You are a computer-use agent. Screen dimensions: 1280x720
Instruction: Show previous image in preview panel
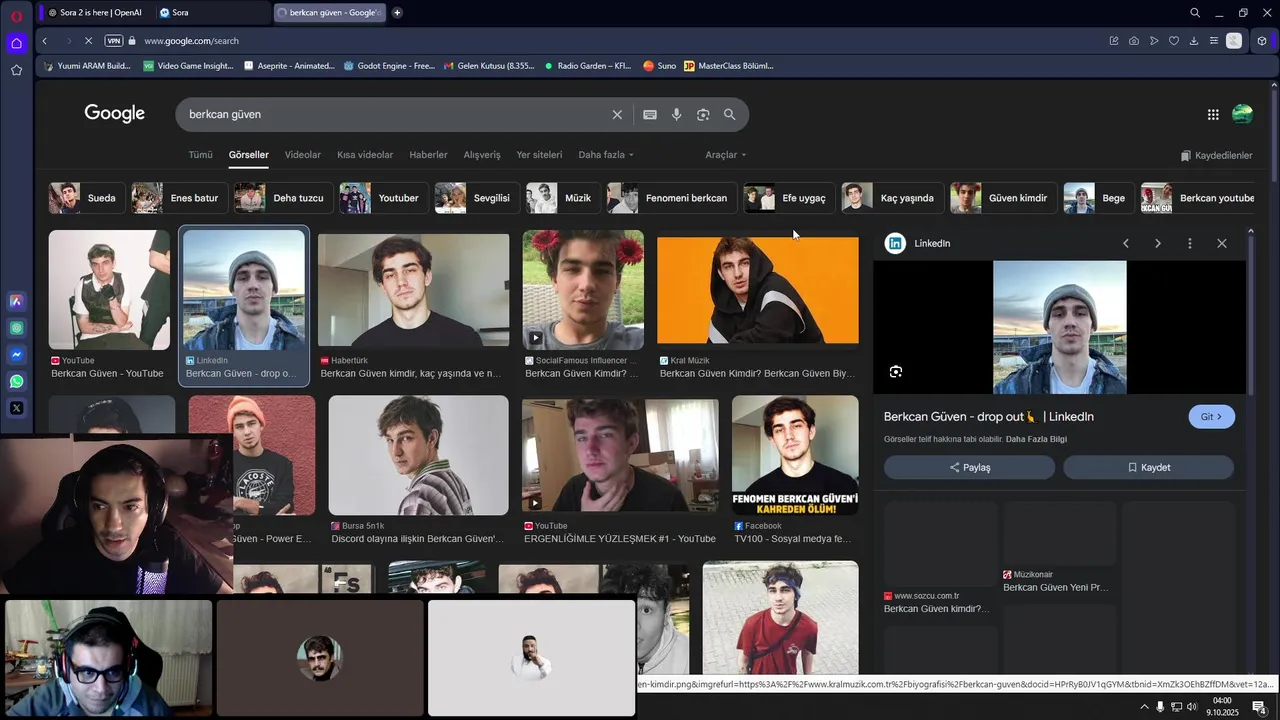pos(1126,243)
